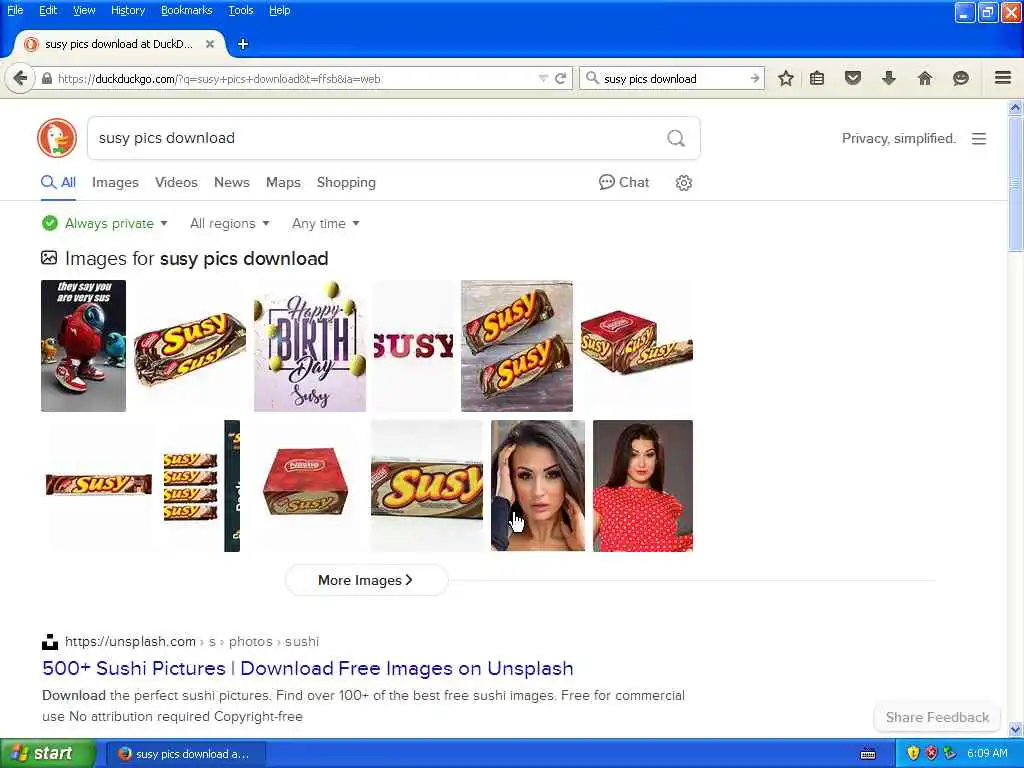Click the More Images button
Screen dimensions: 1024x768
pos(366,580)
